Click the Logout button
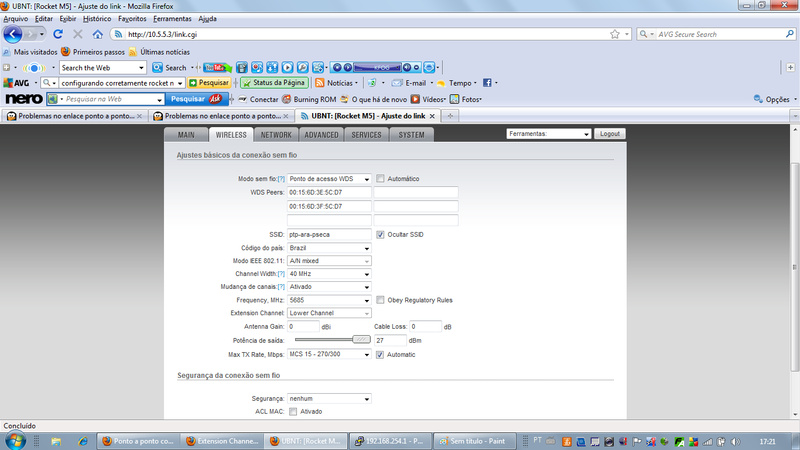Screen dimensions: 800x450 pyautogui.click(x=610, y=134)
